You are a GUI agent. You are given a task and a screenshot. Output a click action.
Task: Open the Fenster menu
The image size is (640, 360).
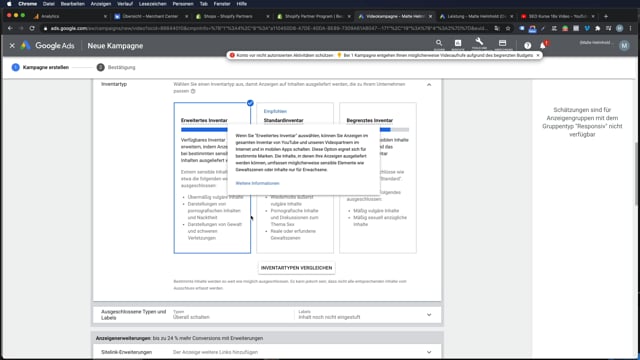(222, 4)
